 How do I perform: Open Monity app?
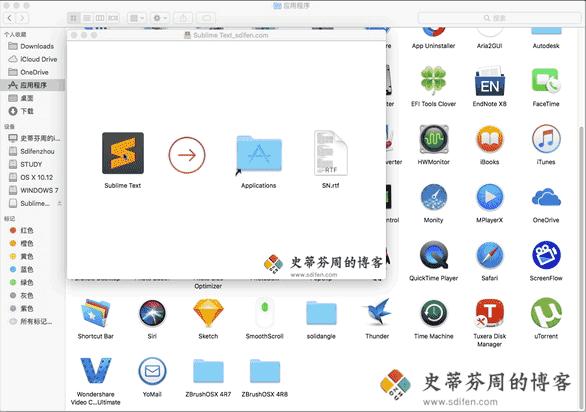click(x=434, y=197)
